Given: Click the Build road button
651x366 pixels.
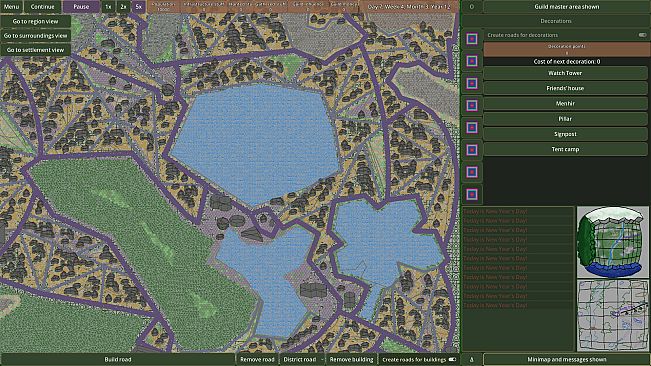Looking at the screenshot, I should 117,359.
